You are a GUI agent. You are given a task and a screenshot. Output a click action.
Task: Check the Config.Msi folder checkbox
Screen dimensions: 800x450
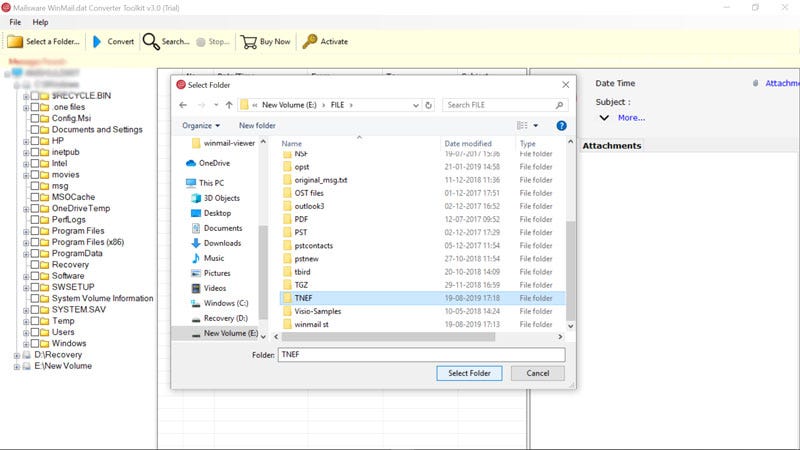click(35, 118)
